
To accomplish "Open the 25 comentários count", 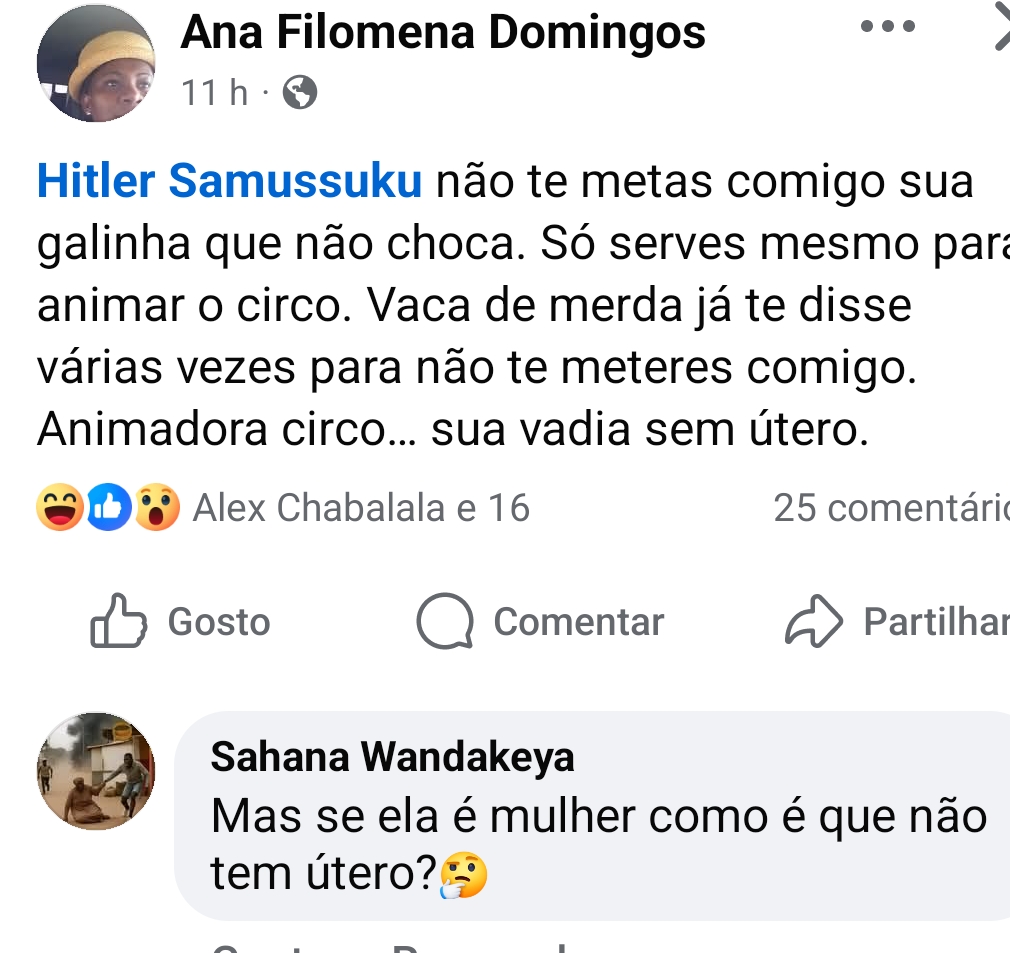I will click(x=890, y=508).
